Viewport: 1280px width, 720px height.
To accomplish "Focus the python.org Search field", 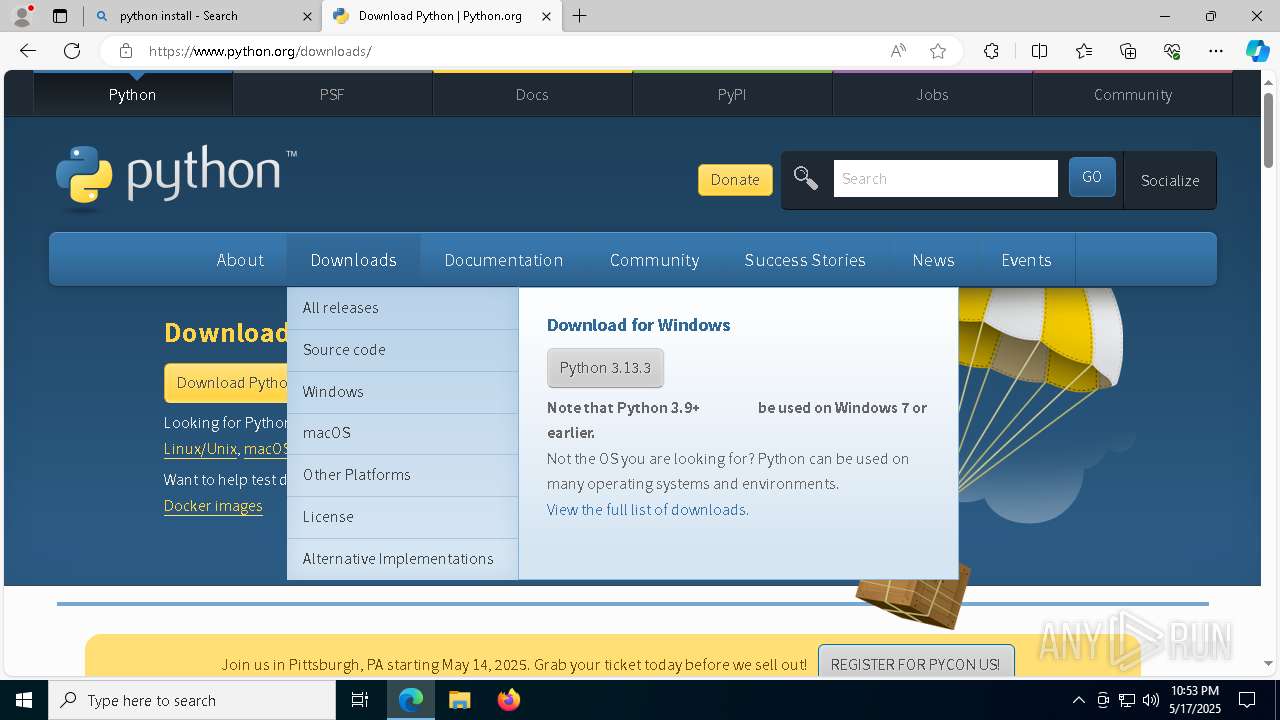I will pos(945,178).
